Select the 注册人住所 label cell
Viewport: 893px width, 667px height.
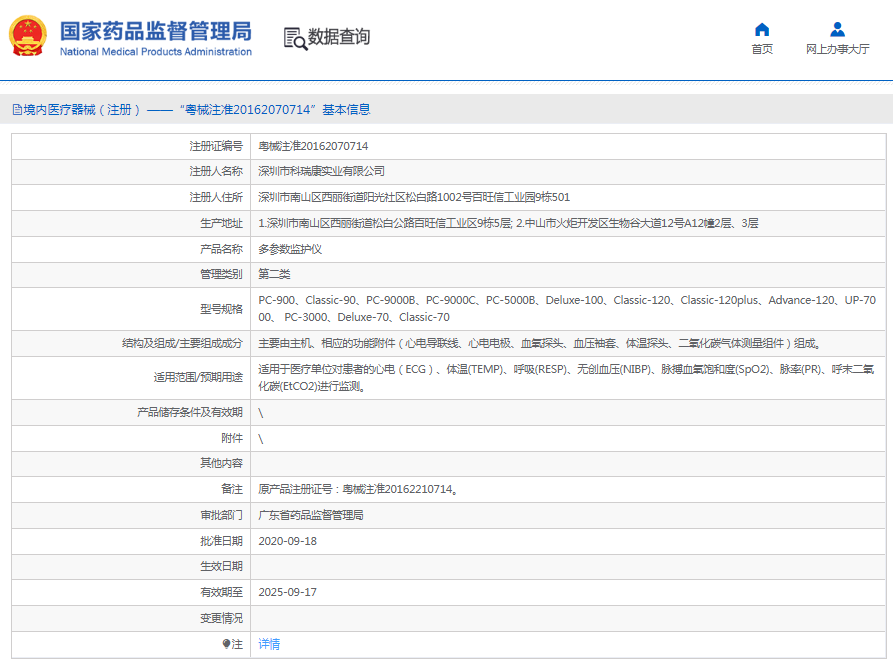(x=131, y=197)
